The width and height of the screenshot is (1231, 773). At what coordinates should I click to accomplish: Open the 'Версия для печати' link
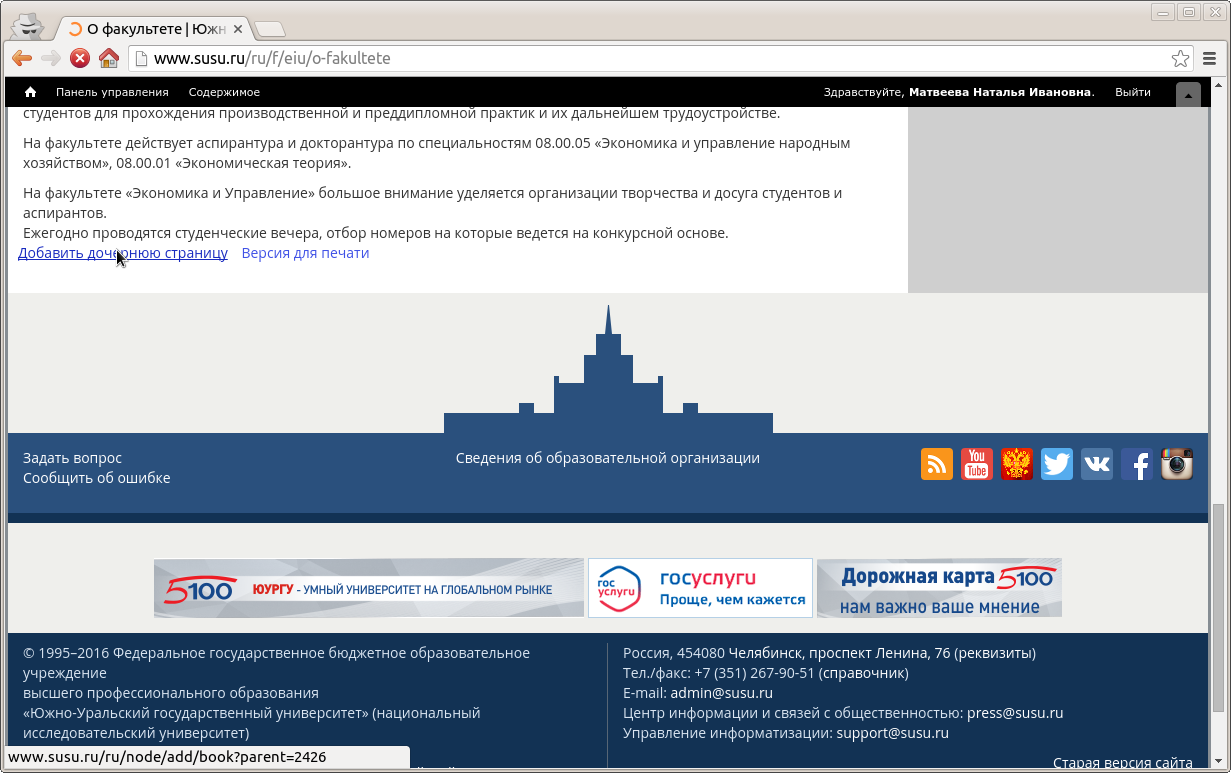[x=305, y=253]
